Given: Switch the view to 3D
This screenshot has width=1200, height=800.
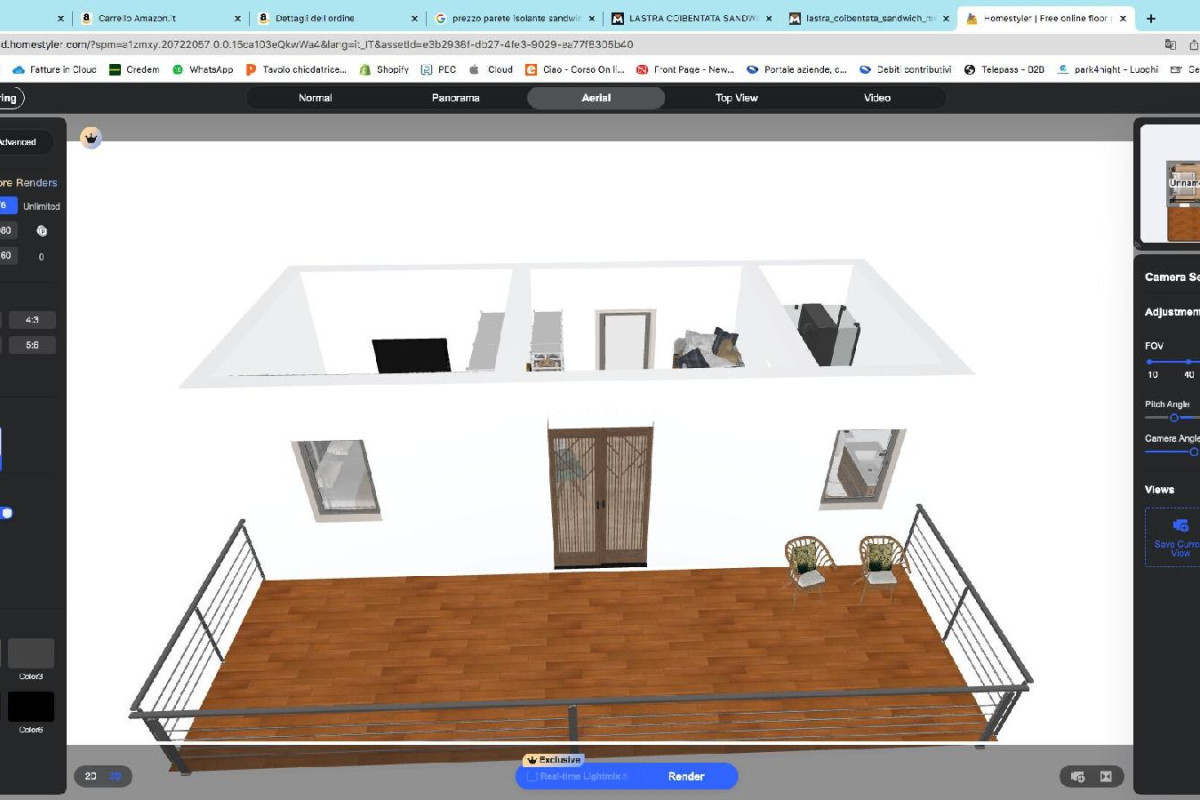Looking at the screenshot, I should [115, 776].
